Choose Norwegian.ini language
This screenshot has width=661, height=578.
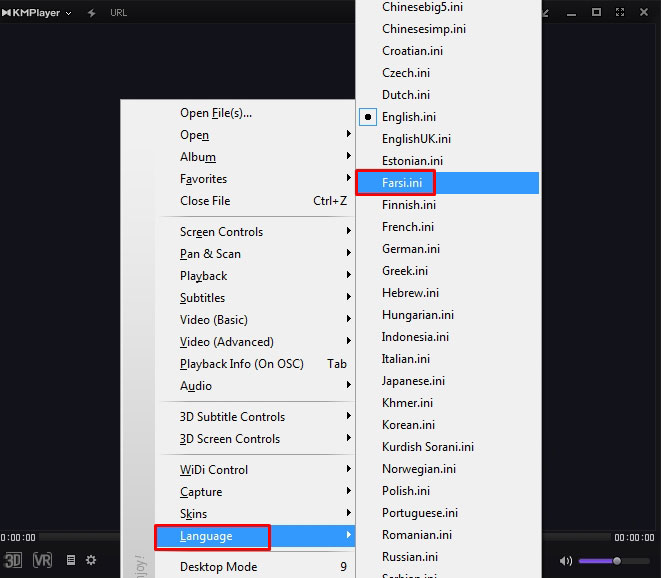[x=448, y=468]
